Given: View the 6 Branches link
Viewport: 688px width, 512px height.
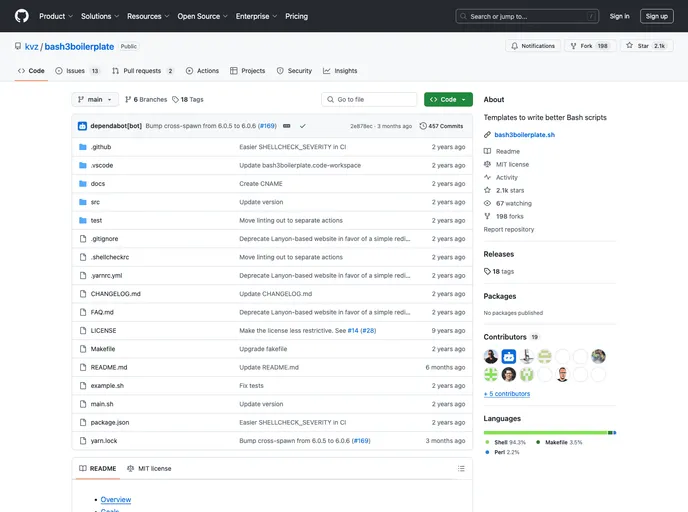Looking at the screenshot, I should pos(146,100).
